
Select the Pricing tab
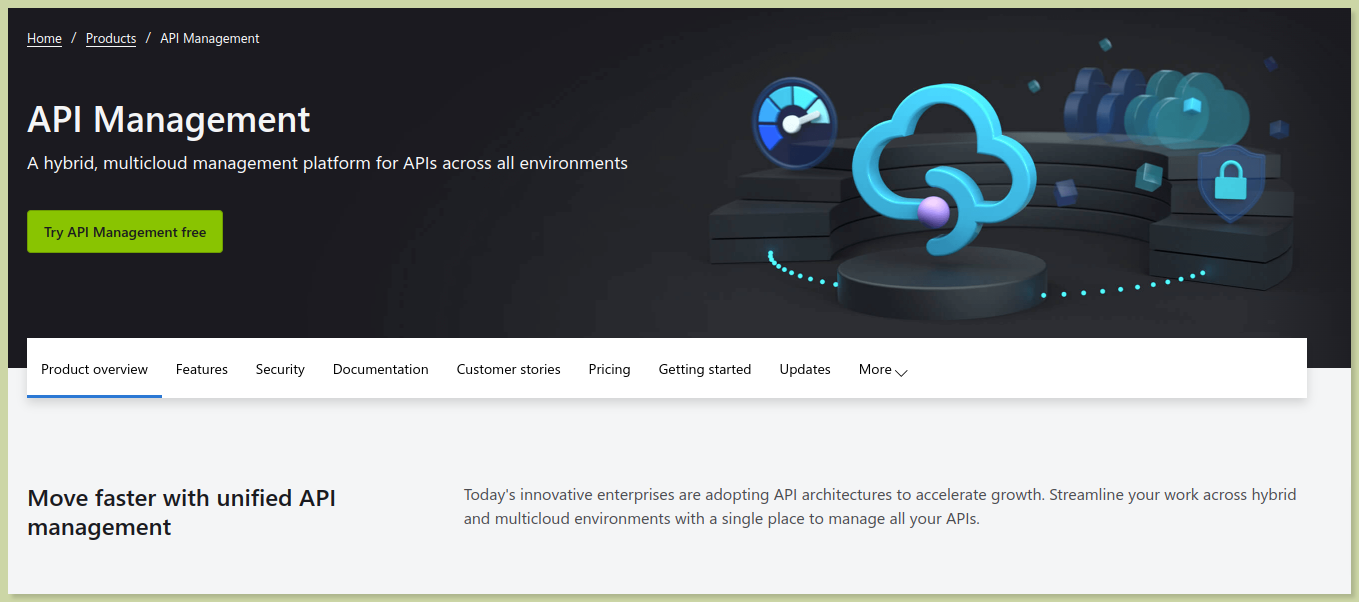[609, 369]
